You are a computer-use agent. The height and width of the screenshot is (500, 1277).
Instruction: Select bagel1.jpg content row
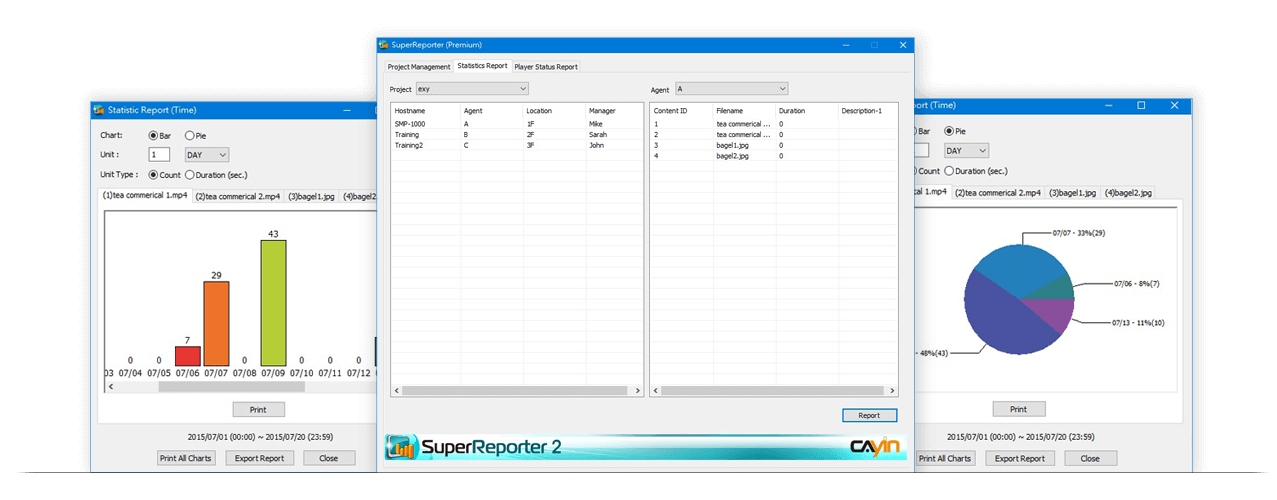[x=774, y=145]
